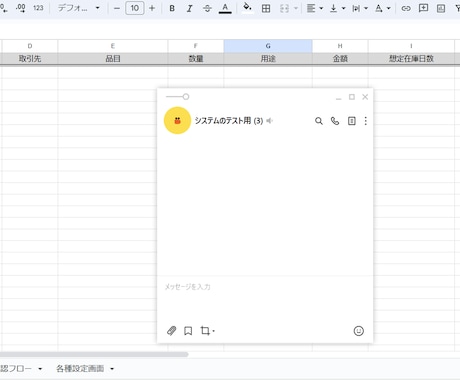Open the 123 number format menu
Image resolution: width=460 pixels, height=380 pixels.
click(x=38, y=8)
